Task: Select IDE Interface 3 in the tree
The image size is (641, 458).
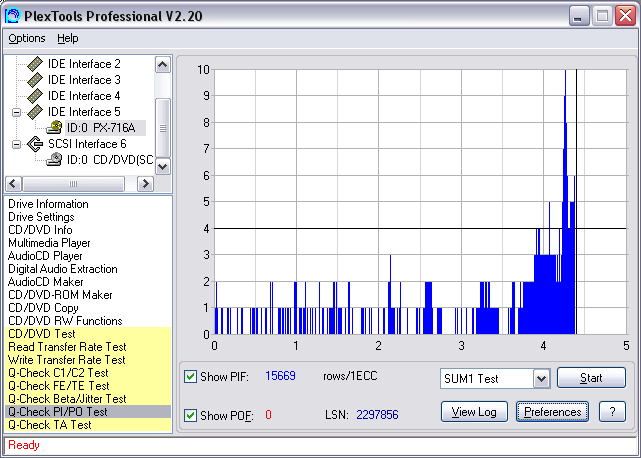Action: coord(84,80)
